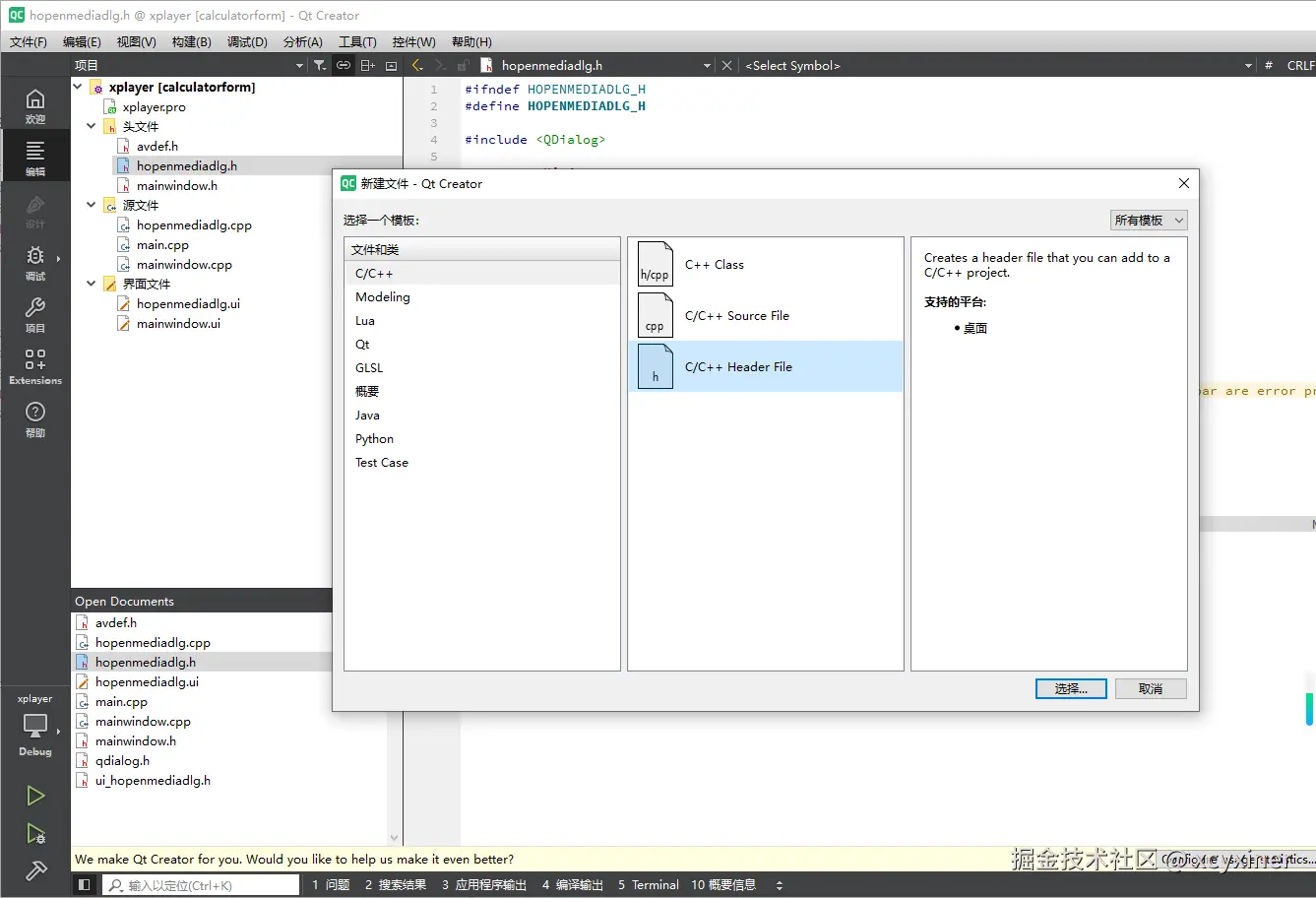
Task: Open mainwindow.ui in project tree
Action: point(178,324)
